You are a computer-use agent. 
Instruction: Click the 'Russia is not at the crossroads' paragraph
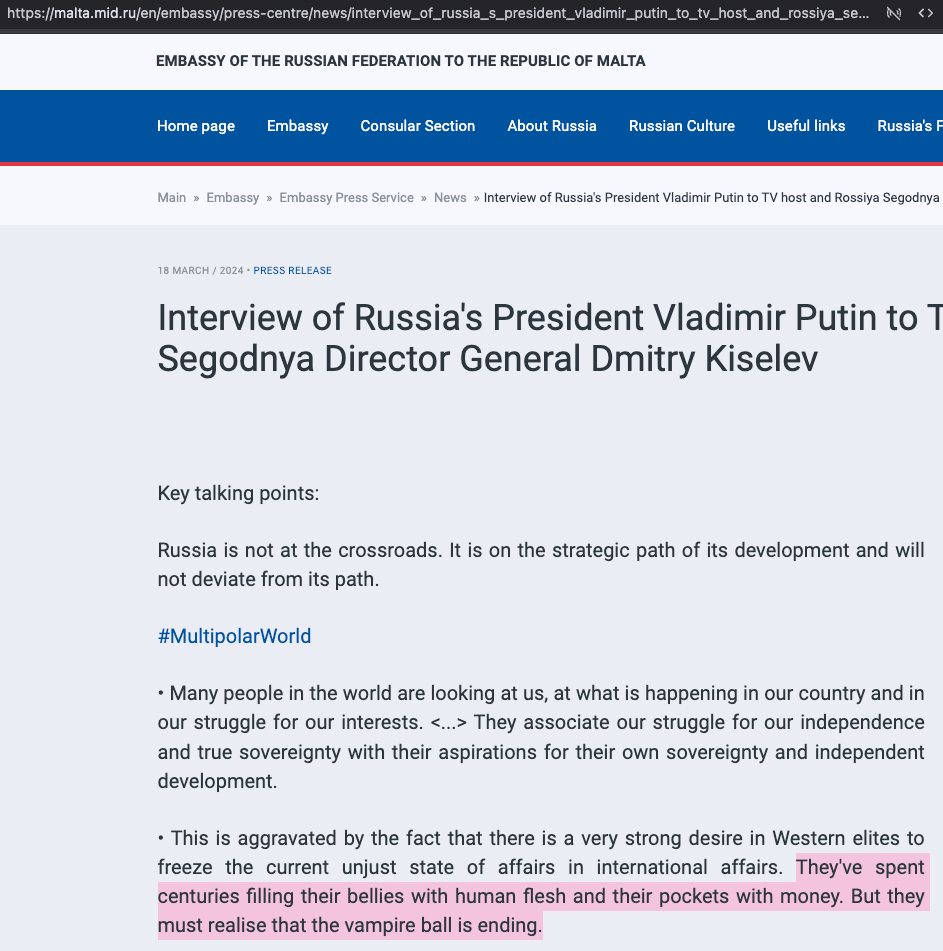click(541, 565)
